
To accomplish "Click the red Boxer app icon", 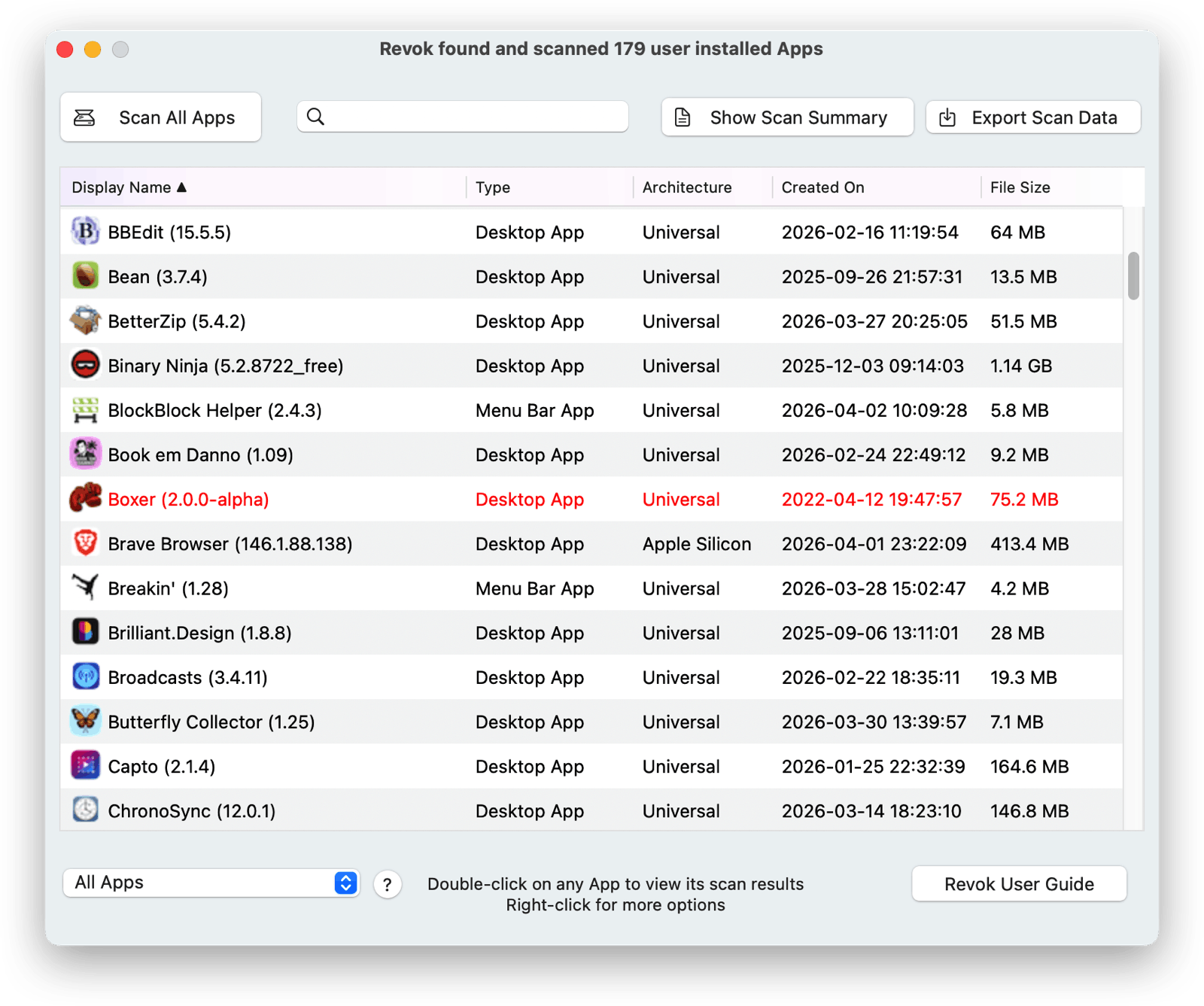I will pyautogui.click(x=85, y=499).
